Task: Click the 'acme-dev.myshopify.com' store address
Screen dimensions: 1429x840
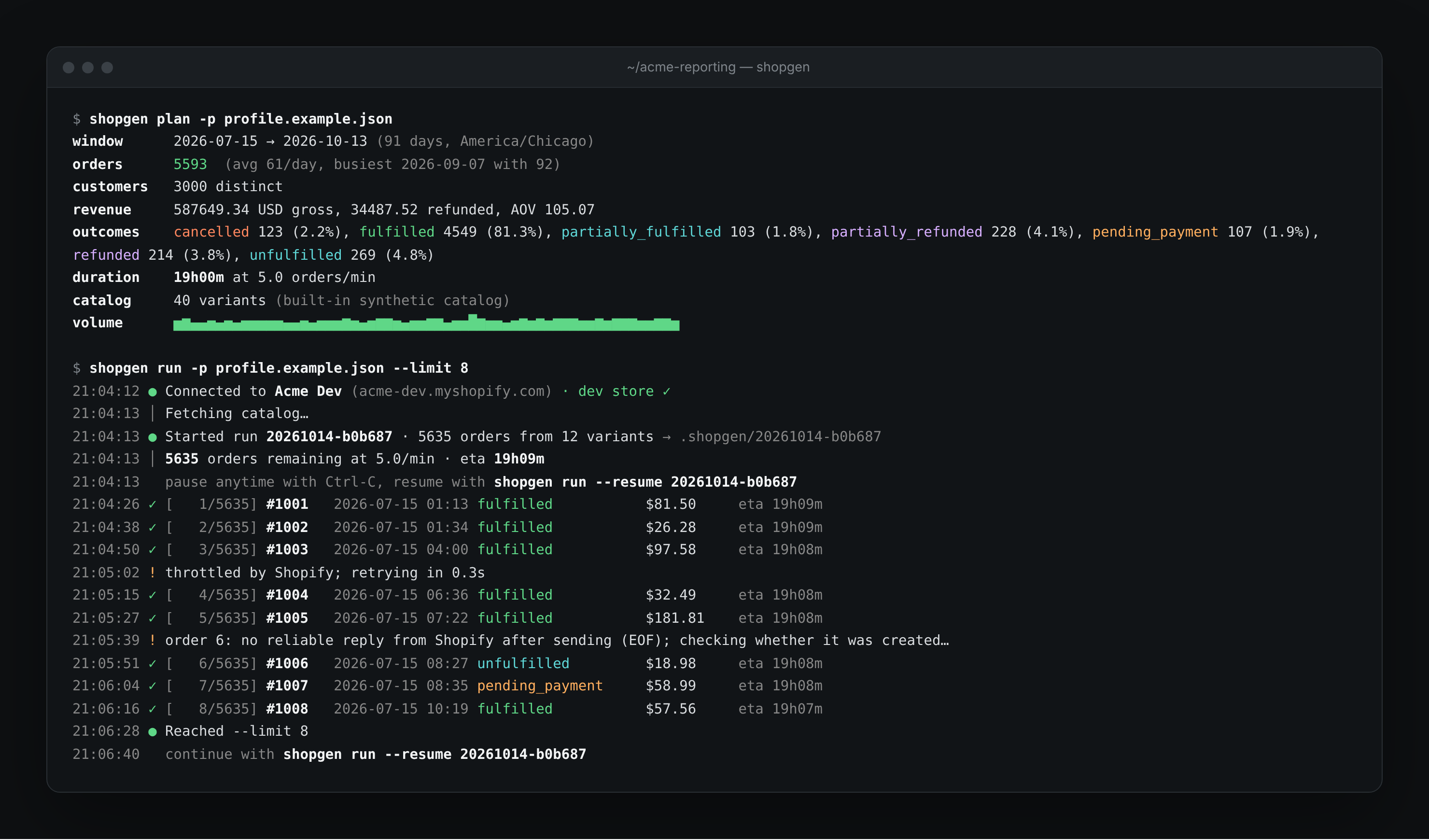Action: click(451, 391)
